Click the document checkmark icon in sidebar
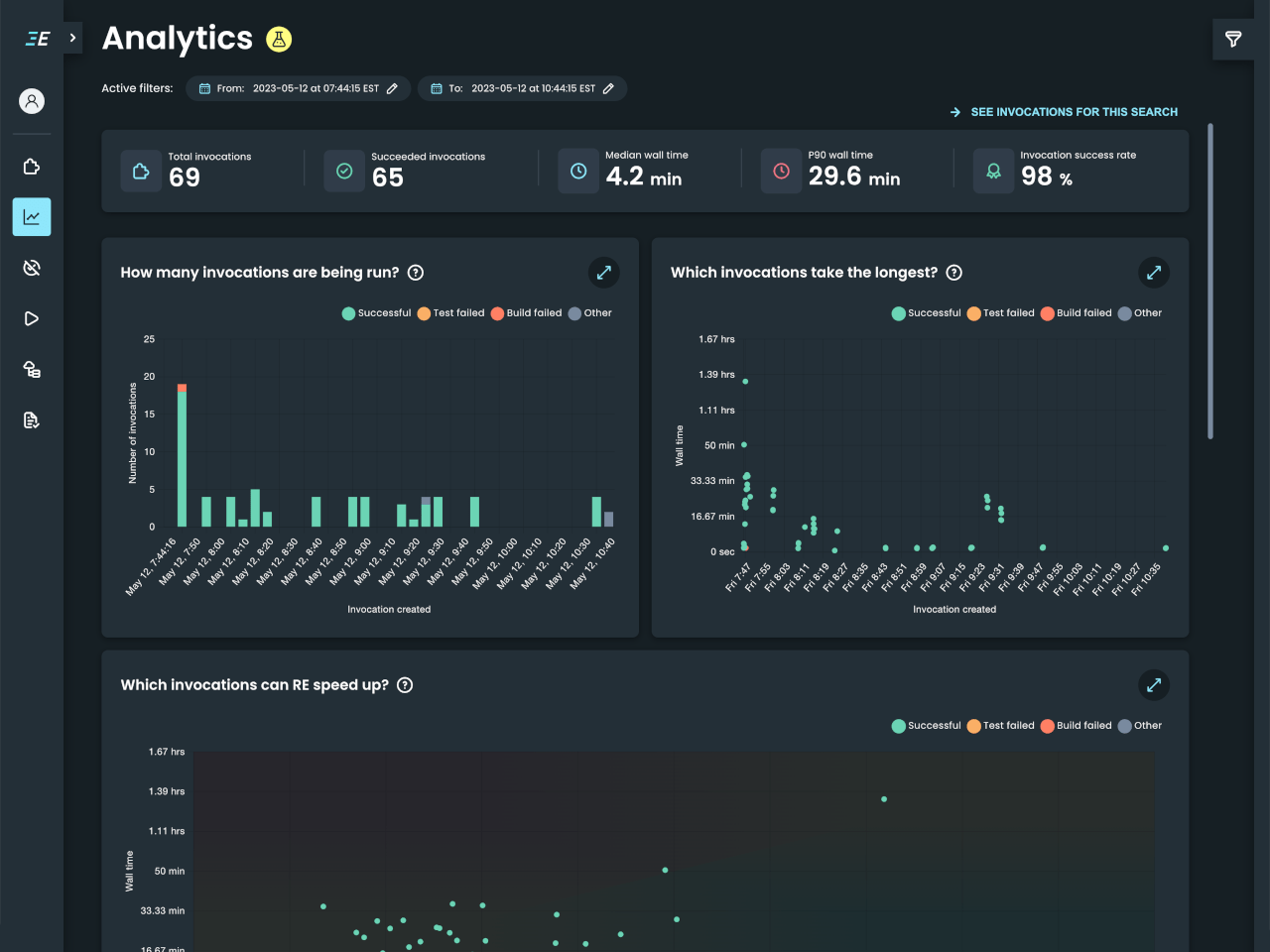Screen dimensions: 1270x952 [31, 419]
